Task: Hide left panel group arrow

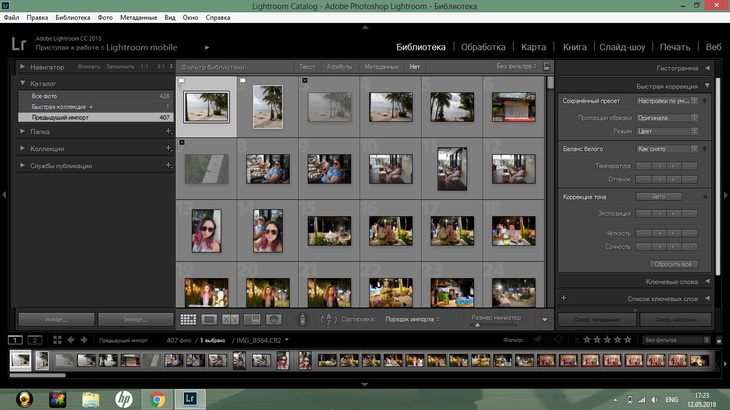Action: click(4, 195)
